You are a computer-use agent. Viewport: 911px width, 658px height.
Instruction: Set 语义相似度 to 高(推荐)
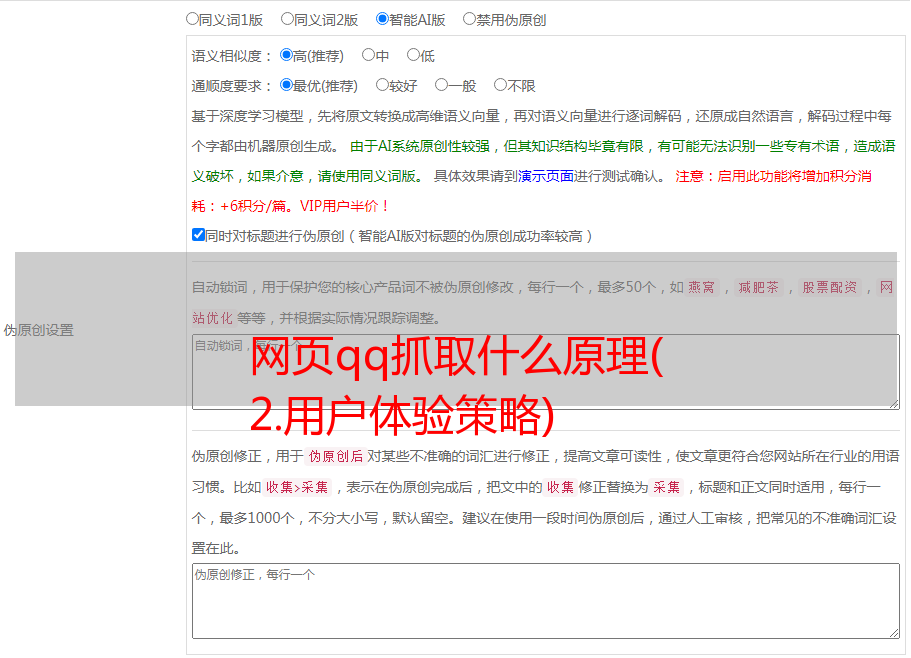click(x=286, y=55)
